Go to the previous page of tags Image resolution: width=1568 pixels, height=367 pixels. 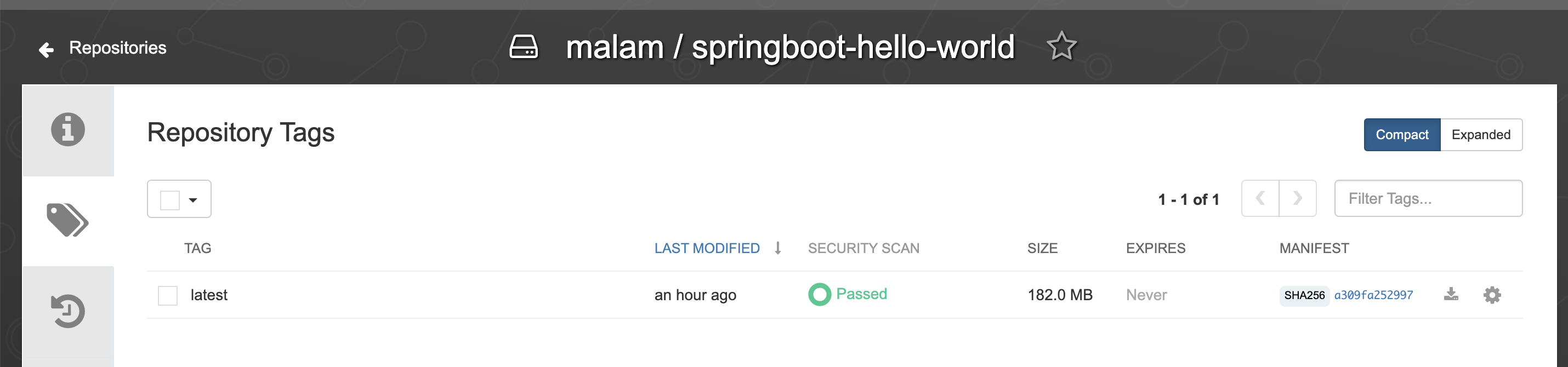pos(1260,198)
